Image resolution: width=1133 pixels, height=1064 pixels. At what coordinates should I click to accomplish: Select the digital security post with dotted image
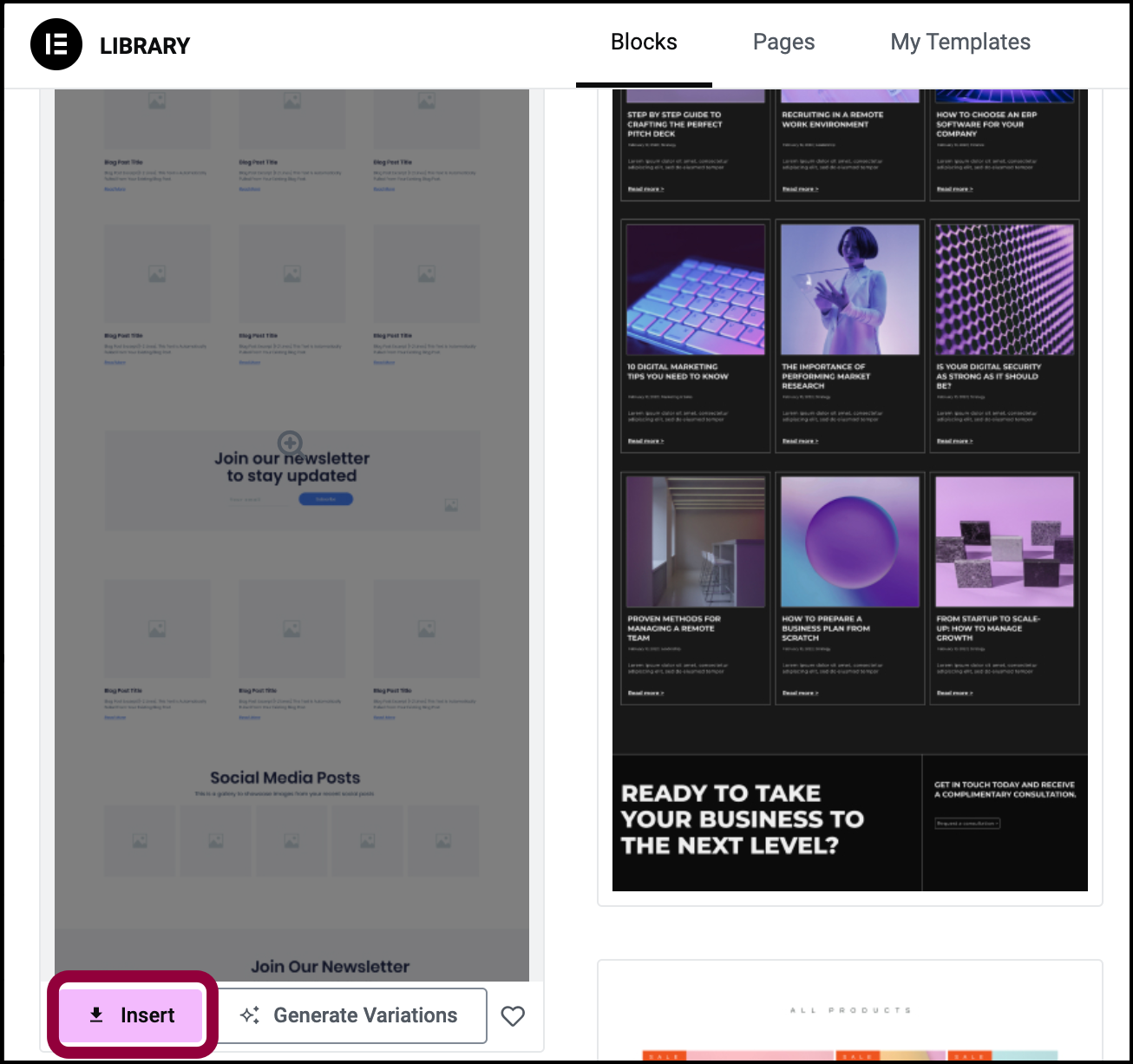click(1005, 336)
